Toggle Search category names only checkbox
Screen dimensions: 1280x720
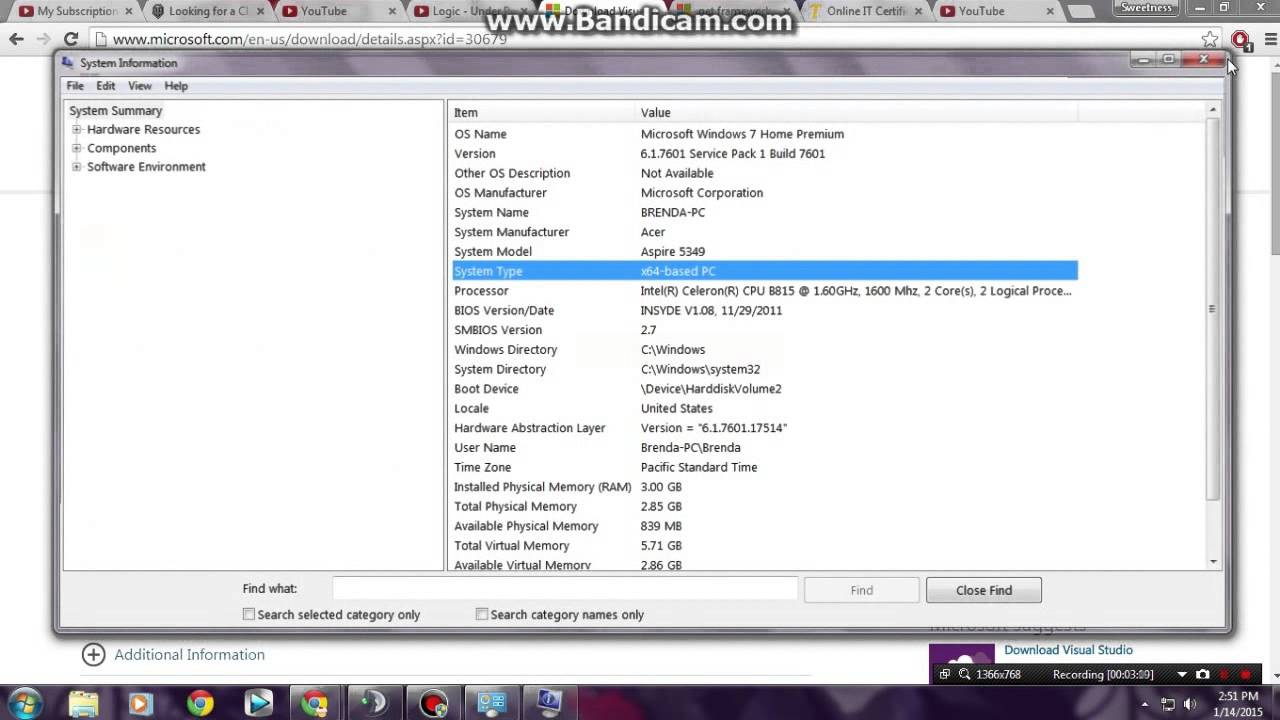[x=482, y=614]
